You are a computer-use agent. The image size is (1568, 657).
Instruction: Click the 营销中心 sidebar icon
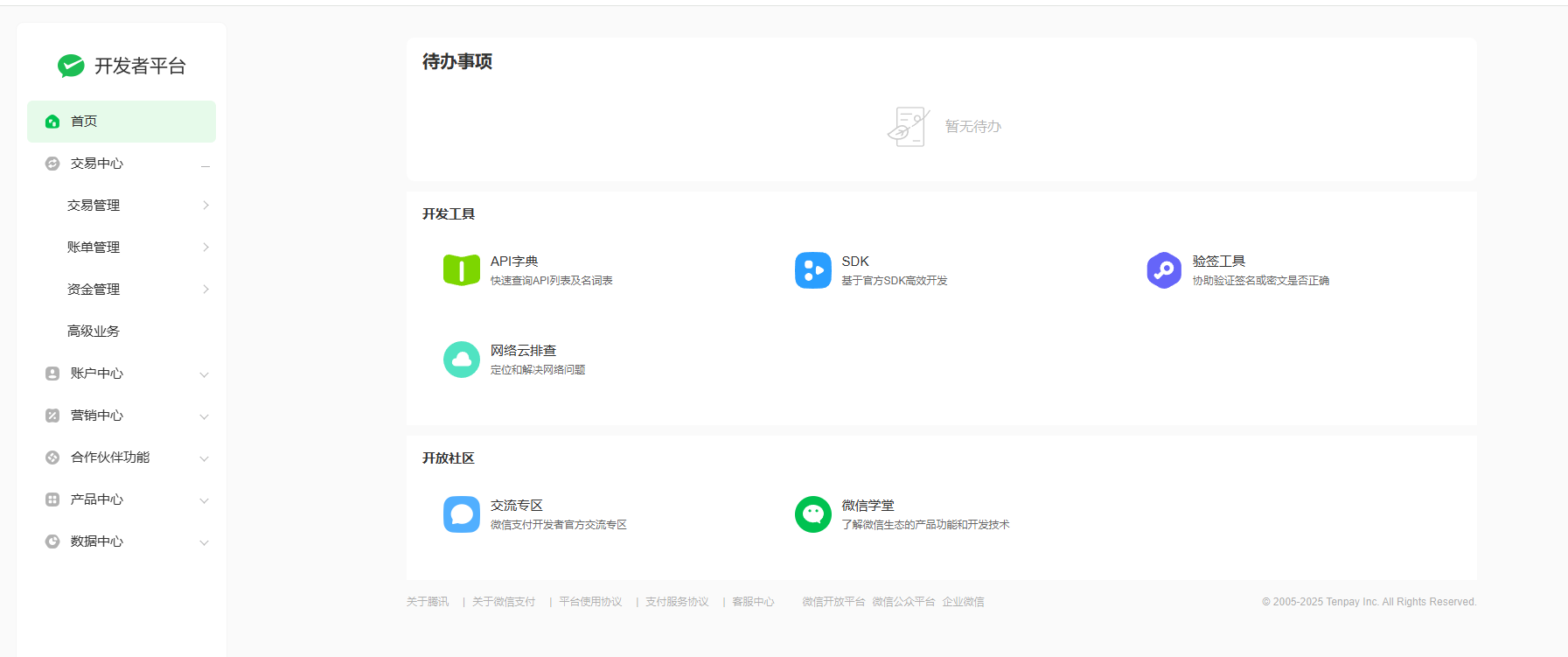52,416
